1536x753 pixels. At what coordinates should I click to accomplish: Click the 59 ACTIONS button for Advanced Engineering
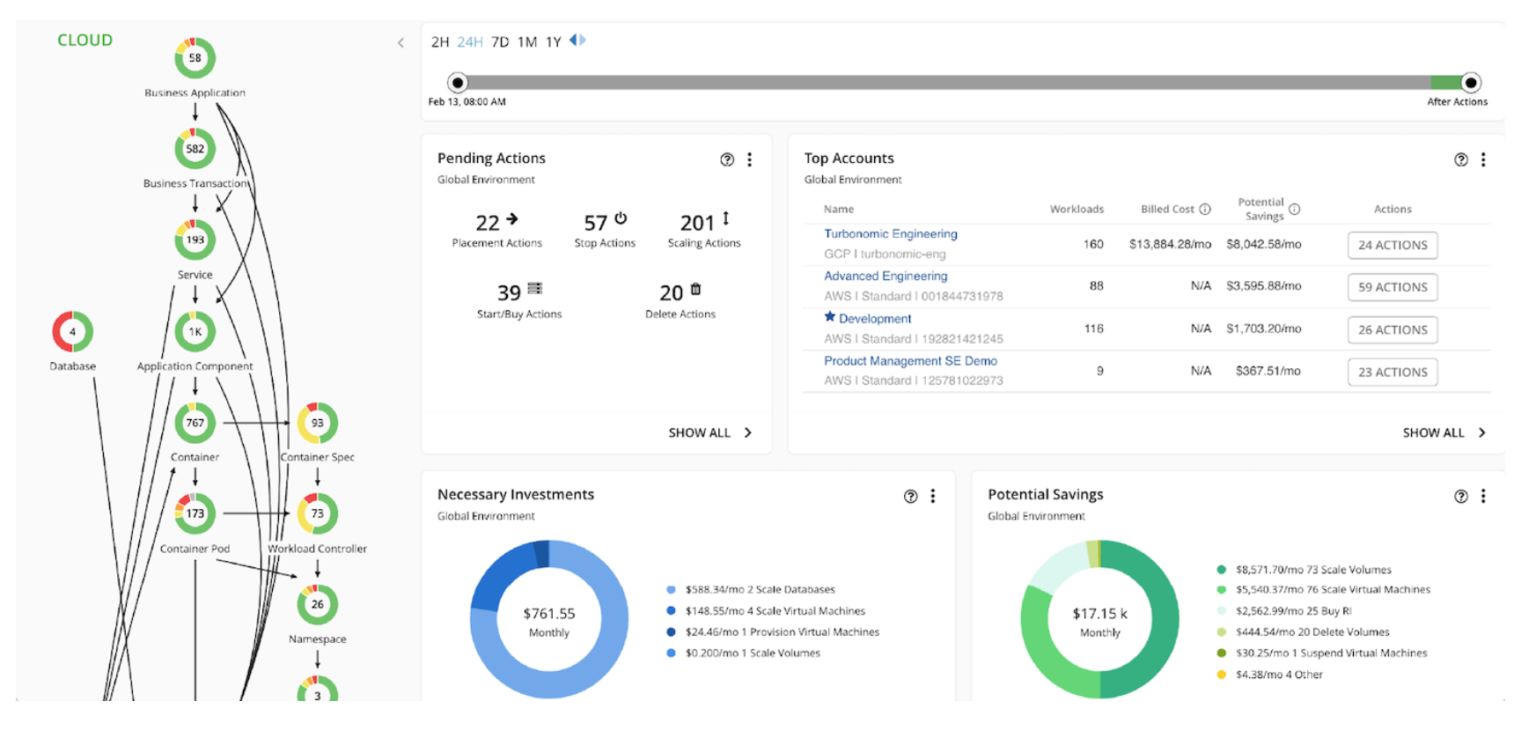click(1392, 287)
